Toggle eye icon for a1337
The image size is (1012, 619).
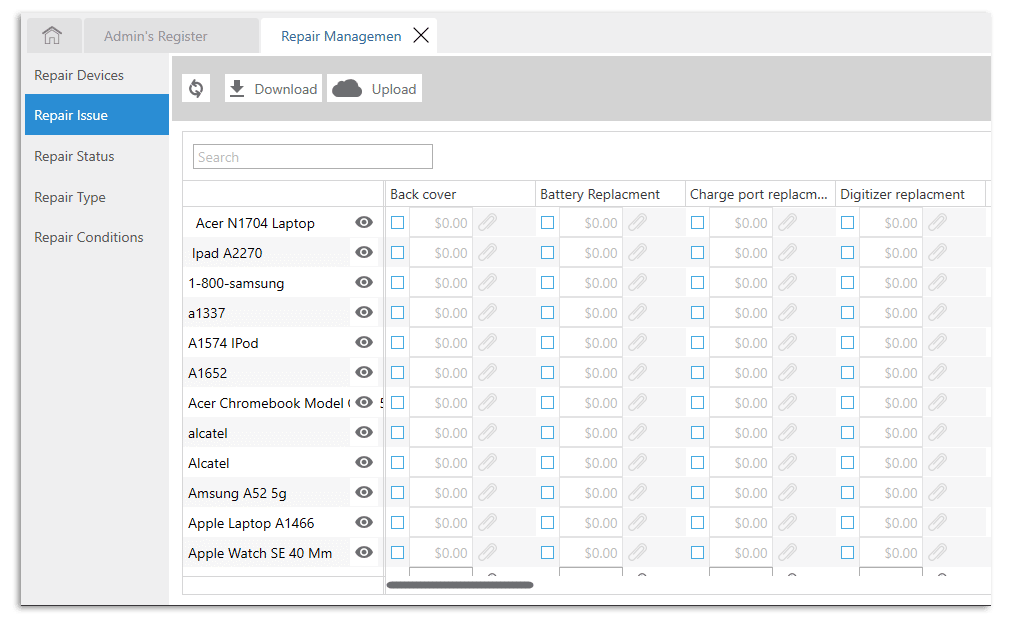(364, 312)
